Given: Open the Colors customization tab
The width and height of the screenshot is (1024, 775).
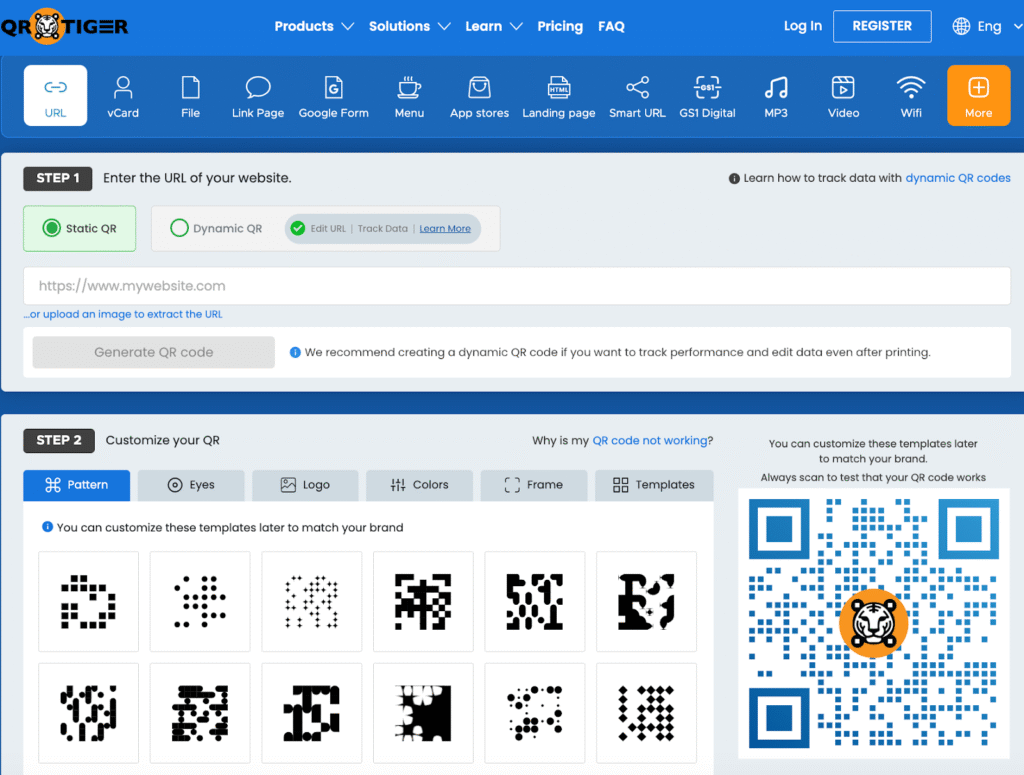Looking at the screenshot, I should coord(419,485).
